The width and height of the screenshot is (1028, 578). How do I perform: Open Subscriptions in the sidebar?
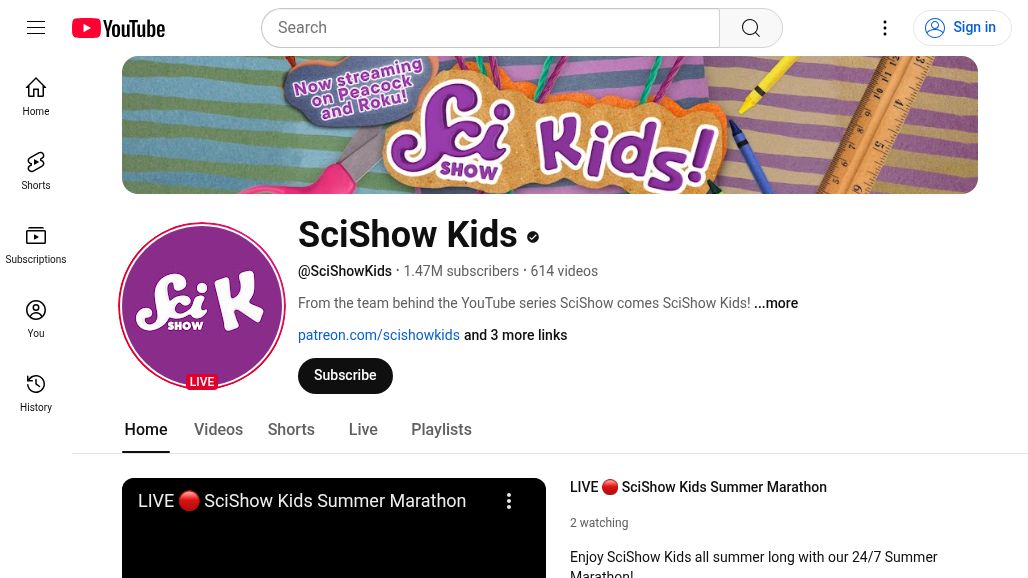36,245
